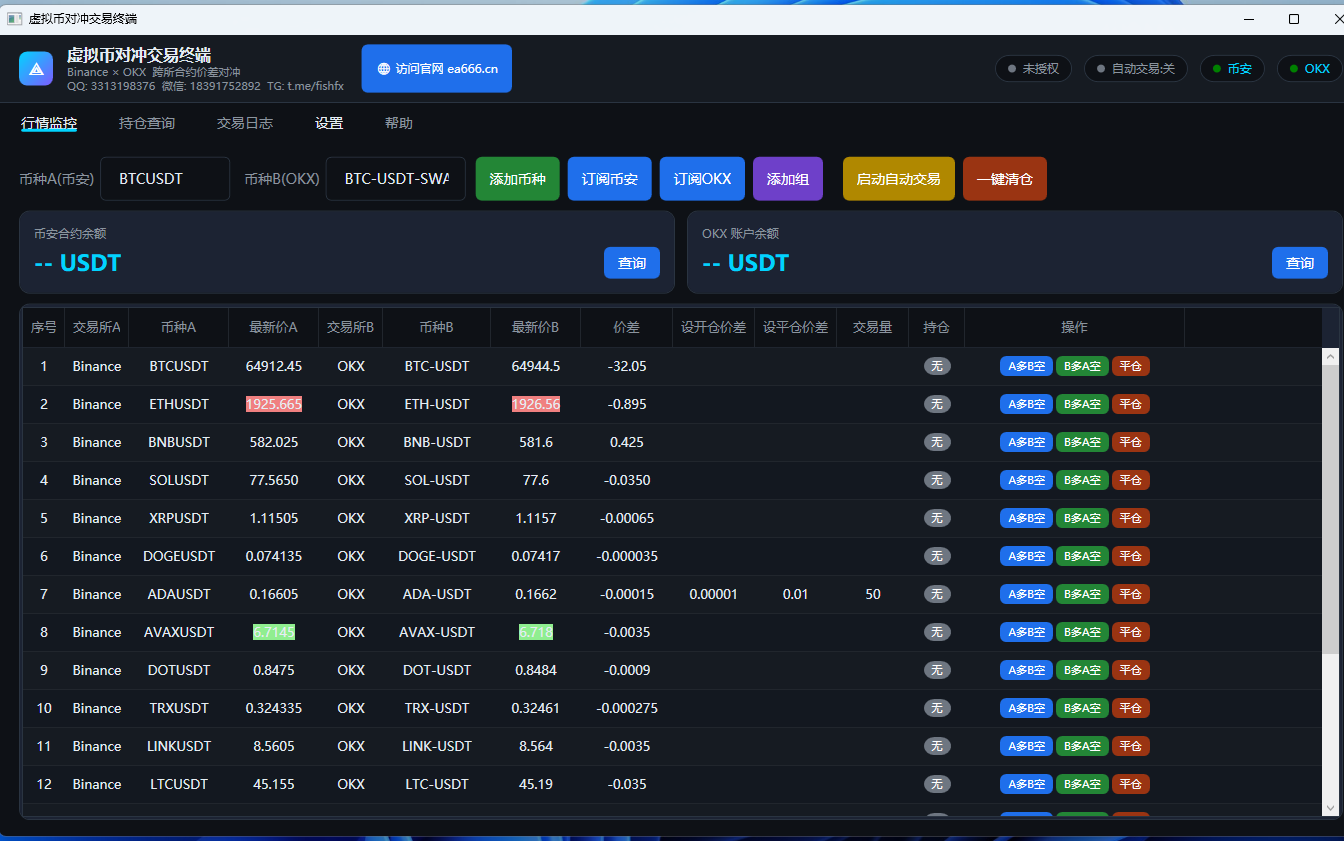The image size is (1344, 841).
Task: Click the 最新价A column header
Action: pos(274,327)
